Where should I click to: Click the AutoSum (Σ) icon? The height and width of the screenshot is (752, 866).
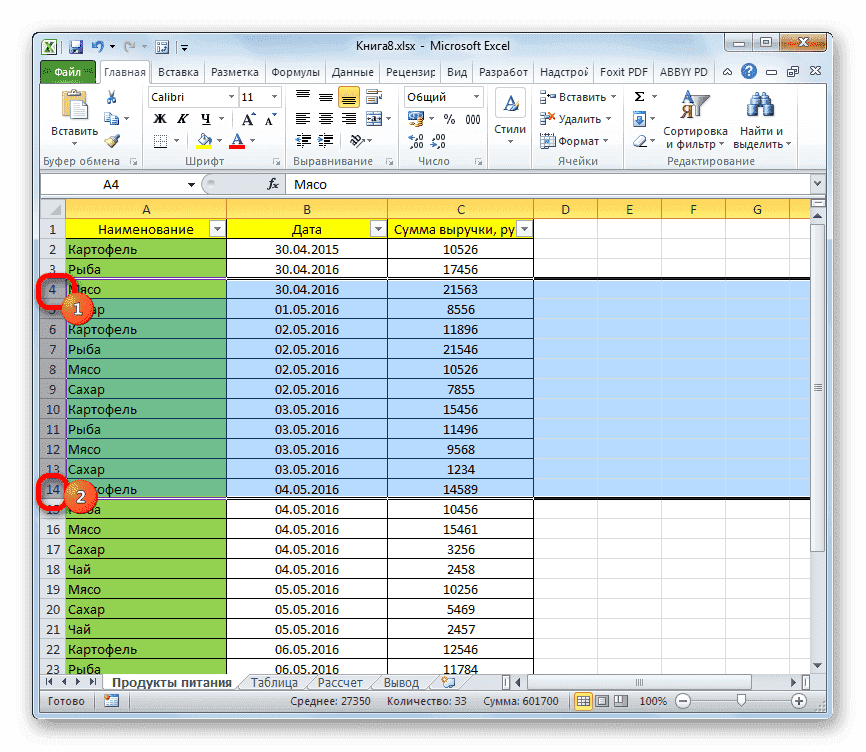click(637, 96)
